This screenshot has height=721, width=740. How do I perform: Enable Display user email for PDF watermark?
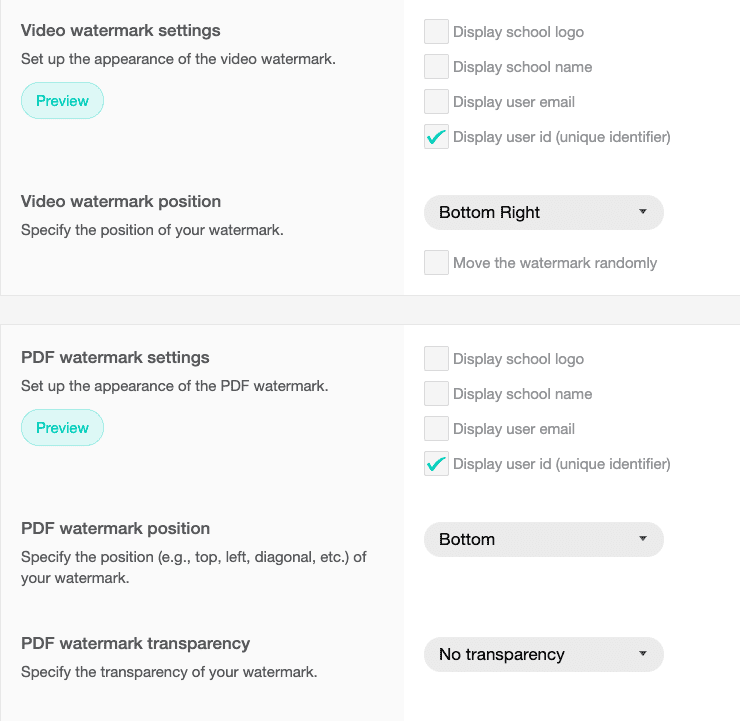(x=436, y=428)
